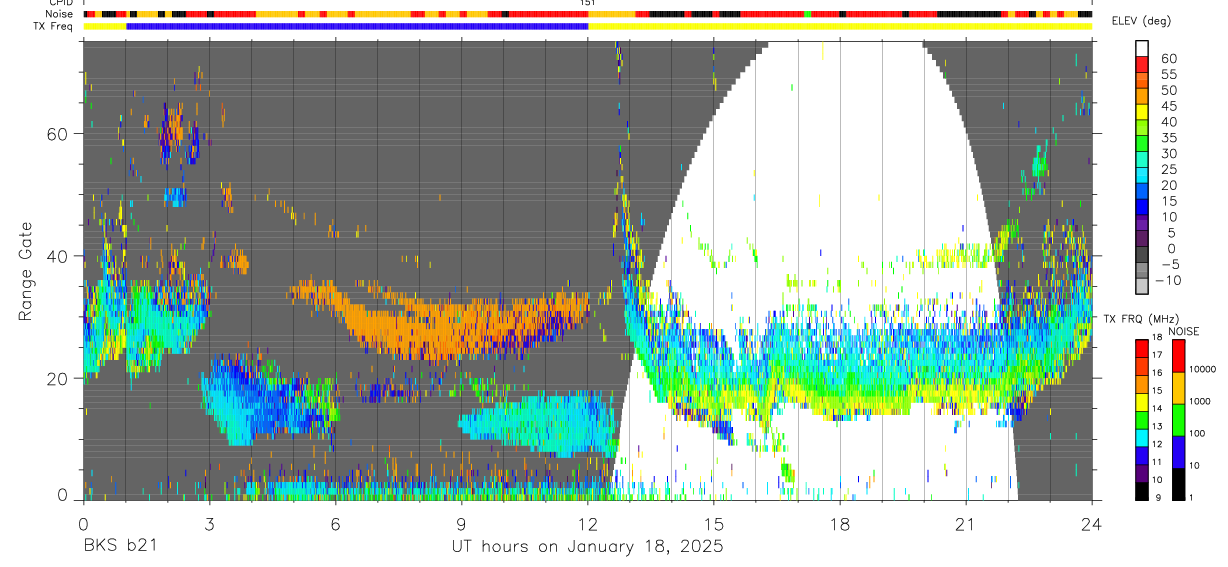
Task: Click the 'Range Gate' y-axis label
Action: click(x=27, y=270)
